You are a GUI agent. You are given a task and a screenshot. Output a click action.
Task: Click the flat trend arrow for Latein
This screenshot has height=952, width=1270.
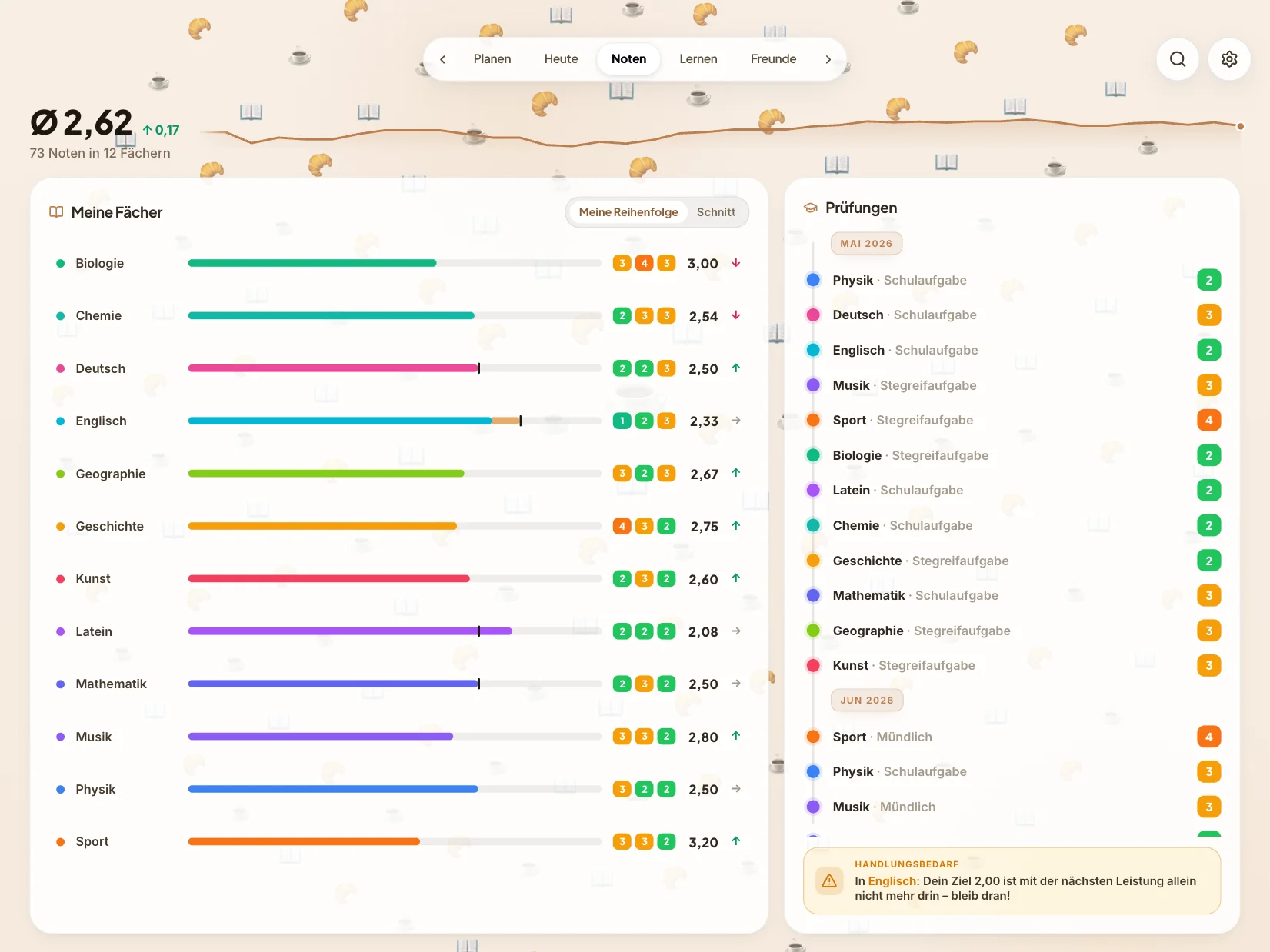pyautogui.click(x=736, y=631)
